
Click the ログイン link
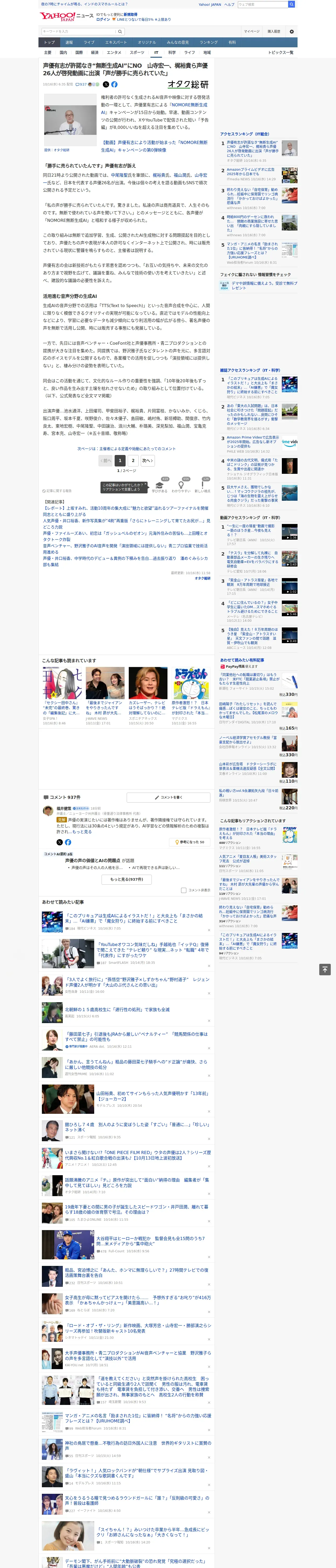(103, 20)
